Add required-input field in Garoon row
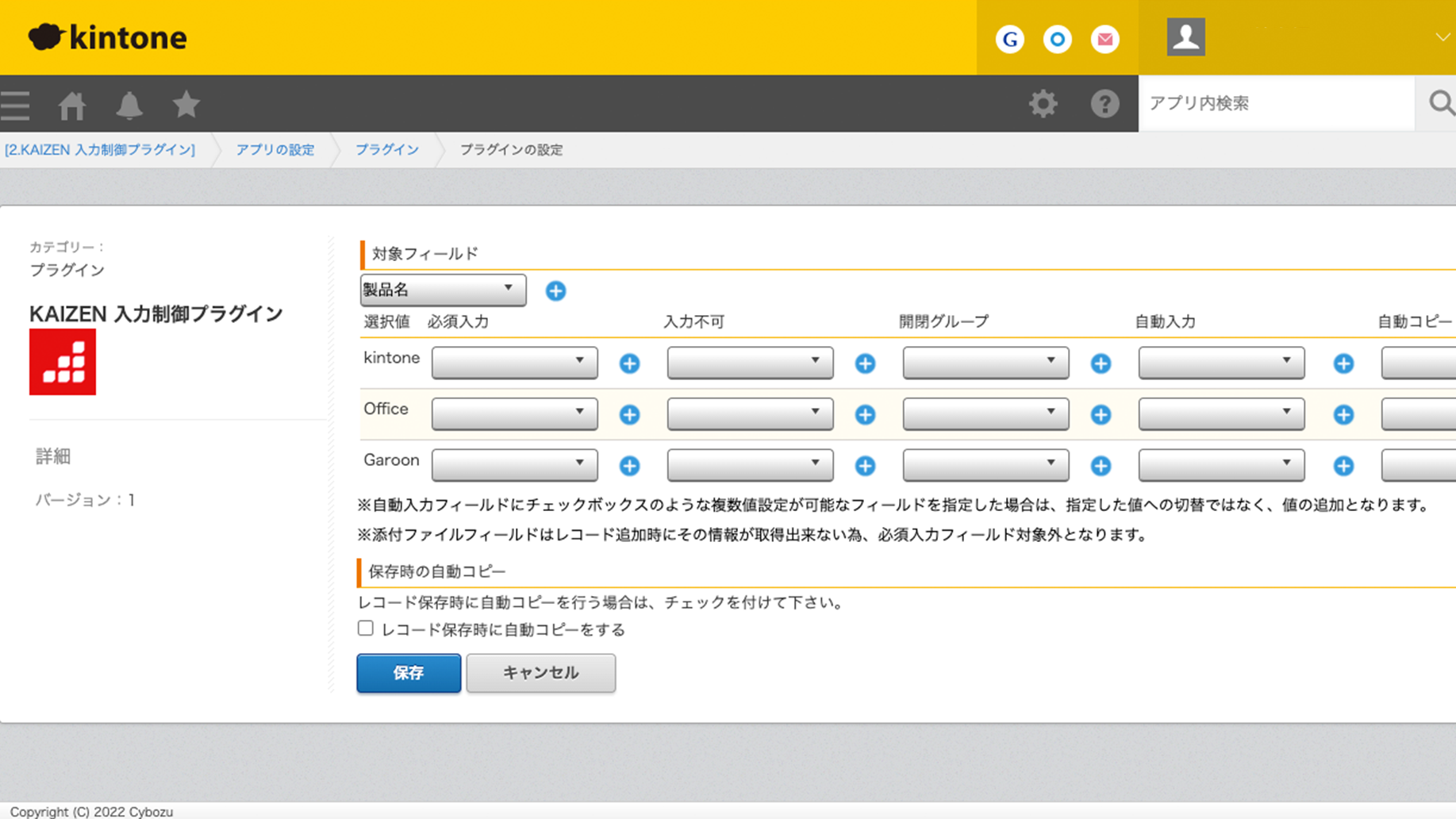 tap(629, 466)
